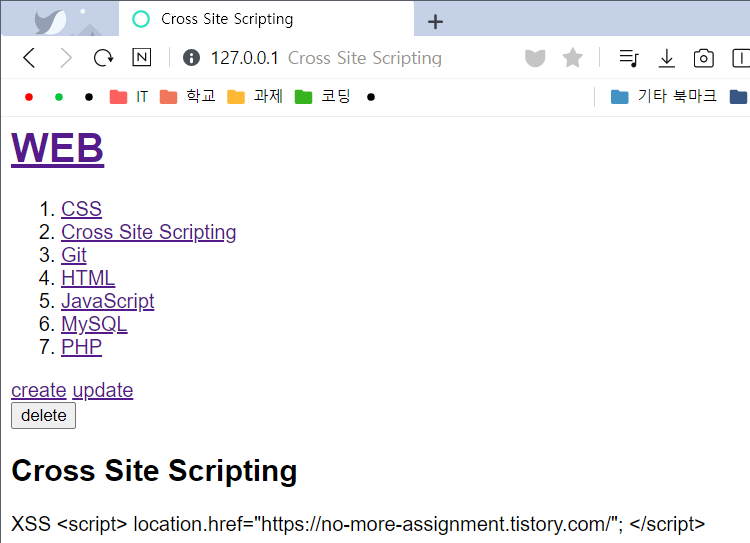This screenshot has height=543, width=750.
Task: Click the Cross Site Scripting article heading
Action: [154, 471]
